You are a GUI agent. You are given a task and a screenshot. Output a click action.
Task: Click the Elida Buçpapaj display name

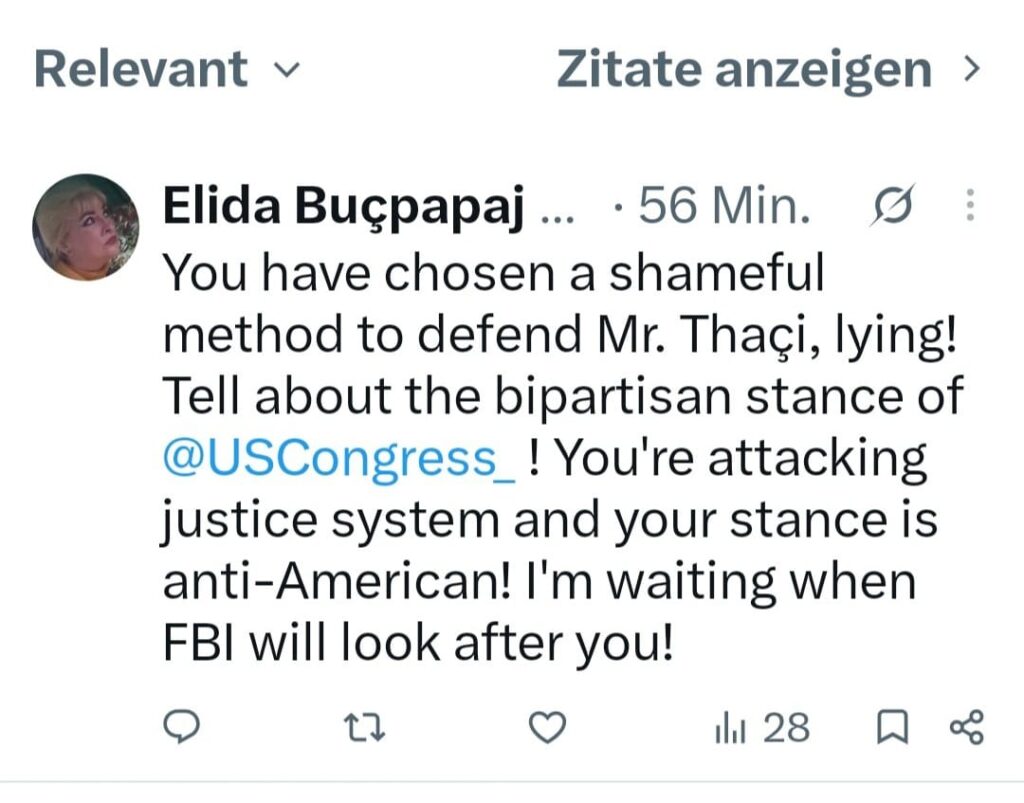344,206
